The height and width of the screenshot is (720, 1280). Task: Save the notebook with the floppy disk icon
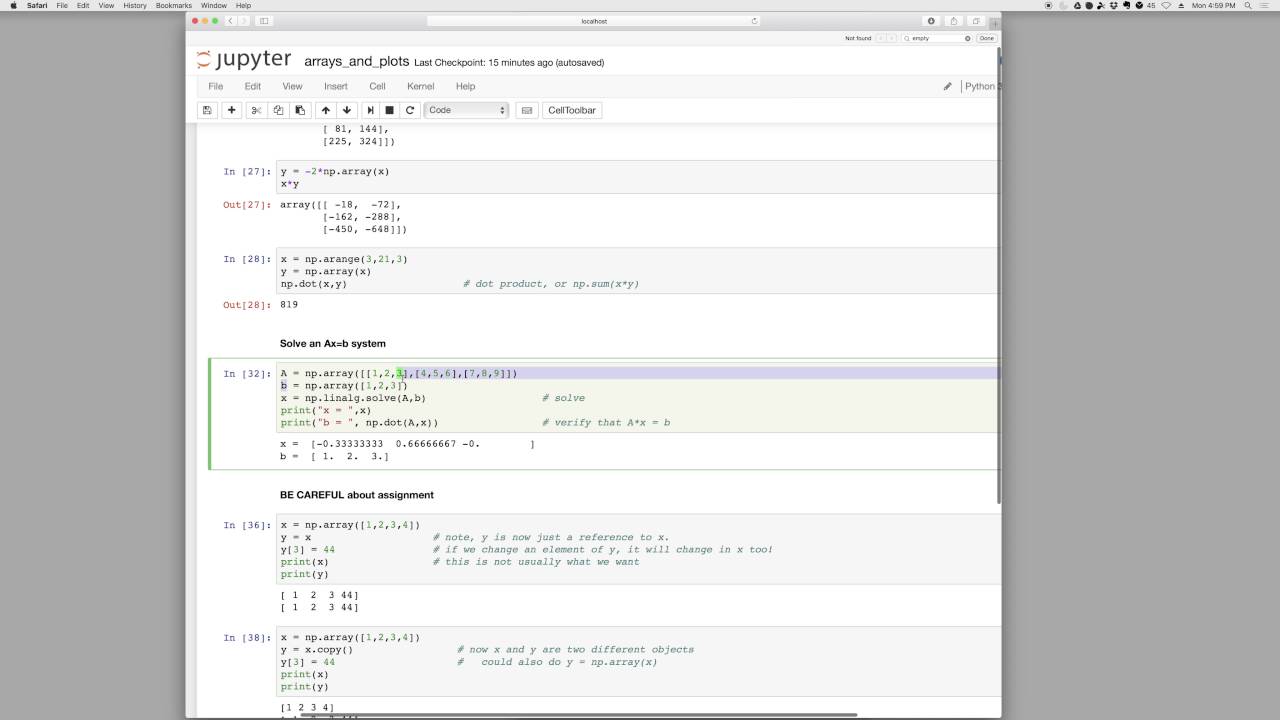point(207,110)
